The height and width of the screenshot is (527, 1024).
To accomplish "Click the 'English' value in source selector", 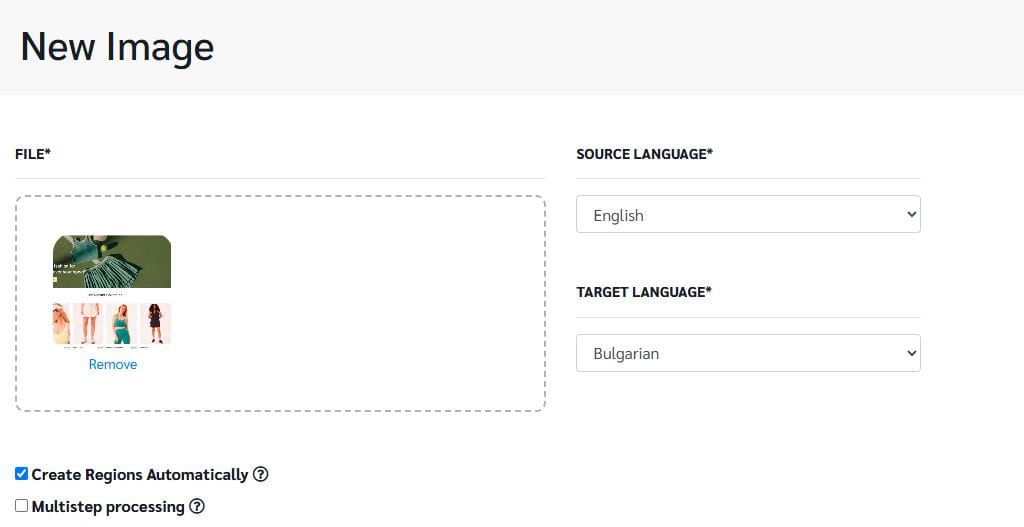I will [618, 215].
